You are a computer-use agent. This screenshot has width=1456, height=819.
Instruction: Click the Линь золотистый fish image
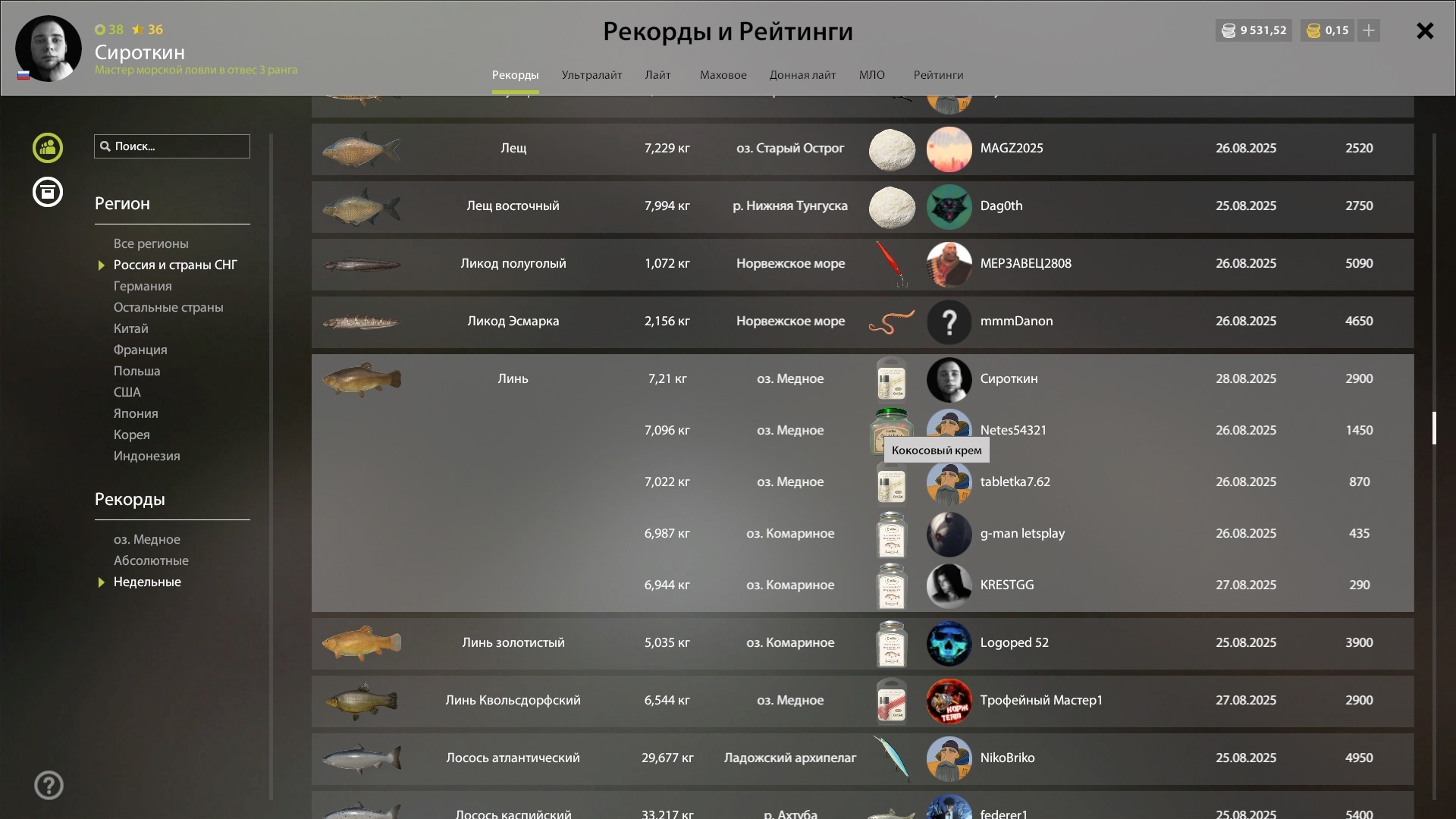point(362,643)
